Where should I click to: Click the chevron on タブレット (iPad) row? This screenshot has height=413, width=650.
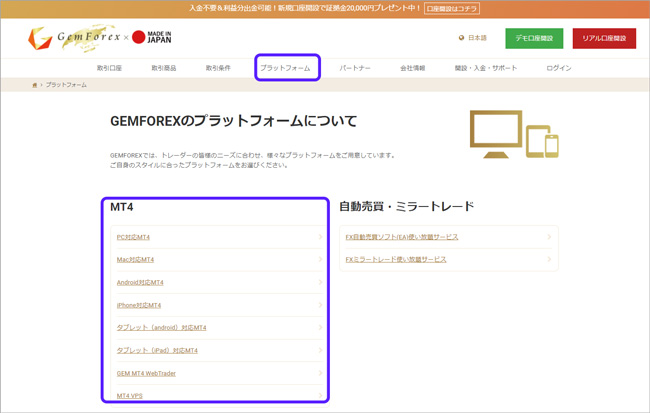(320, 350)
